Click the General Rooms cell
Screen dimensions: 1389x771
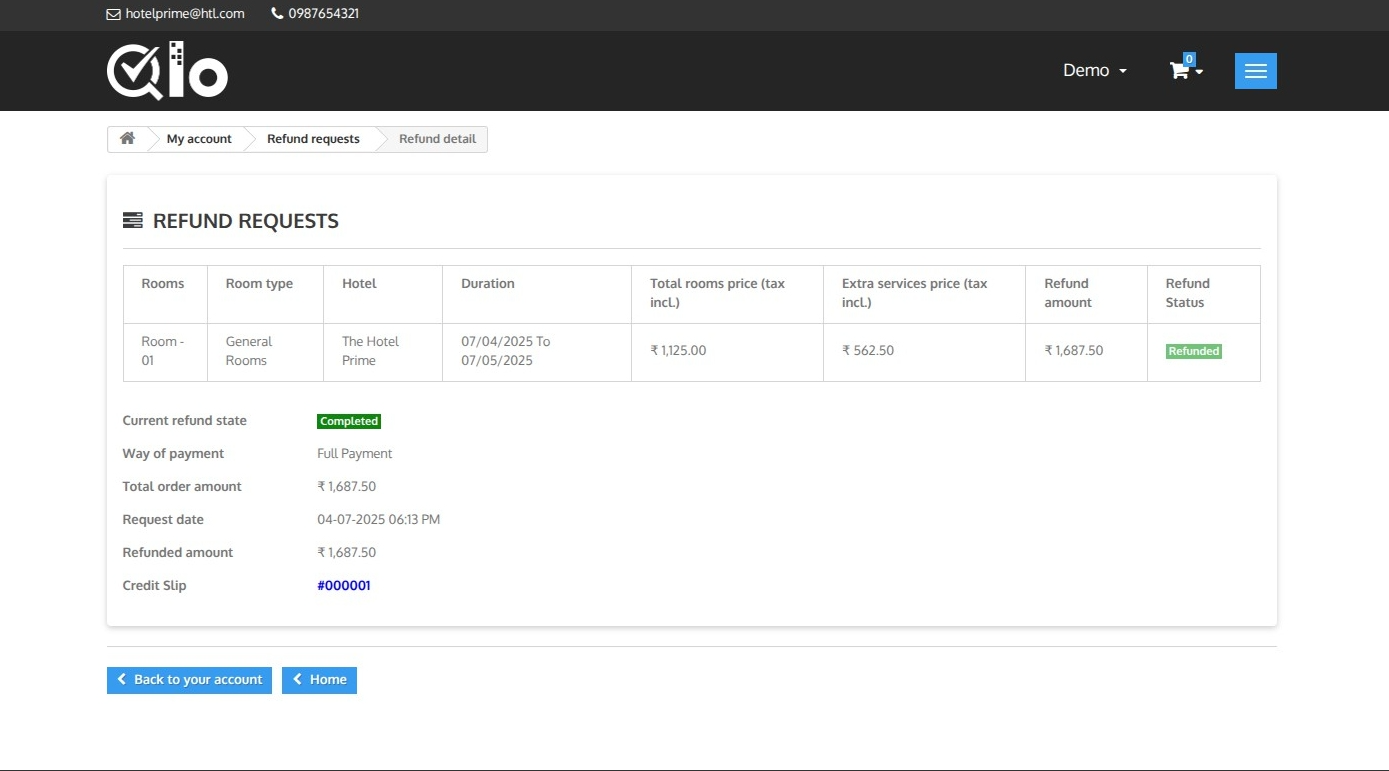pyautogui.click(x=265, y=352)
